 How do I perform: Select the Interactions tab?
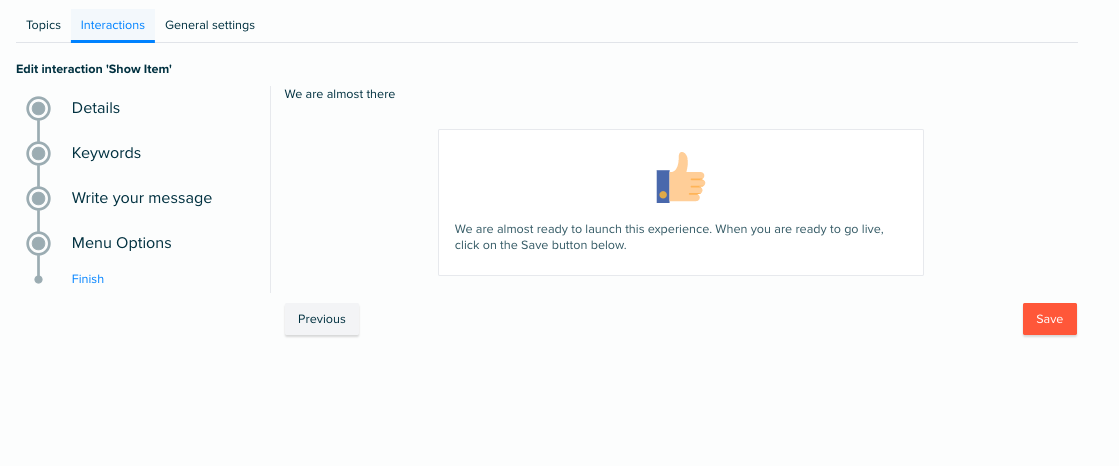pyautogui.click(x=113, y=25)
